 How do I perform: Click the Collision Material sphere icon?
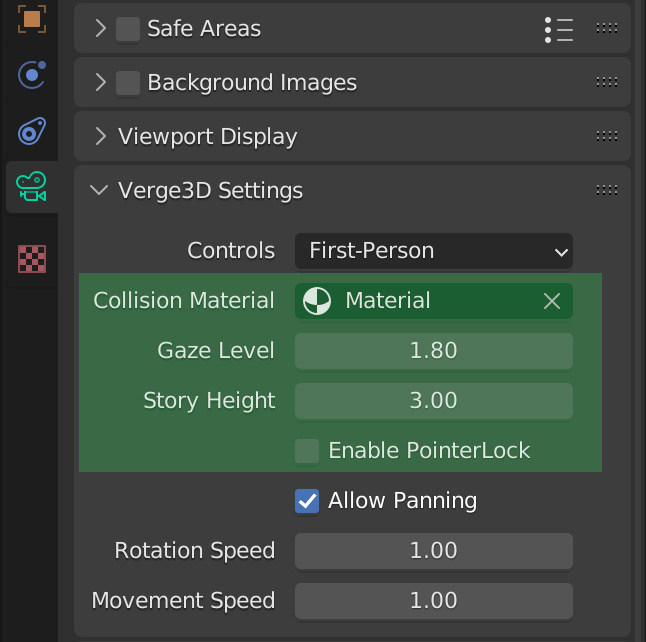click(x=317, y=301)
